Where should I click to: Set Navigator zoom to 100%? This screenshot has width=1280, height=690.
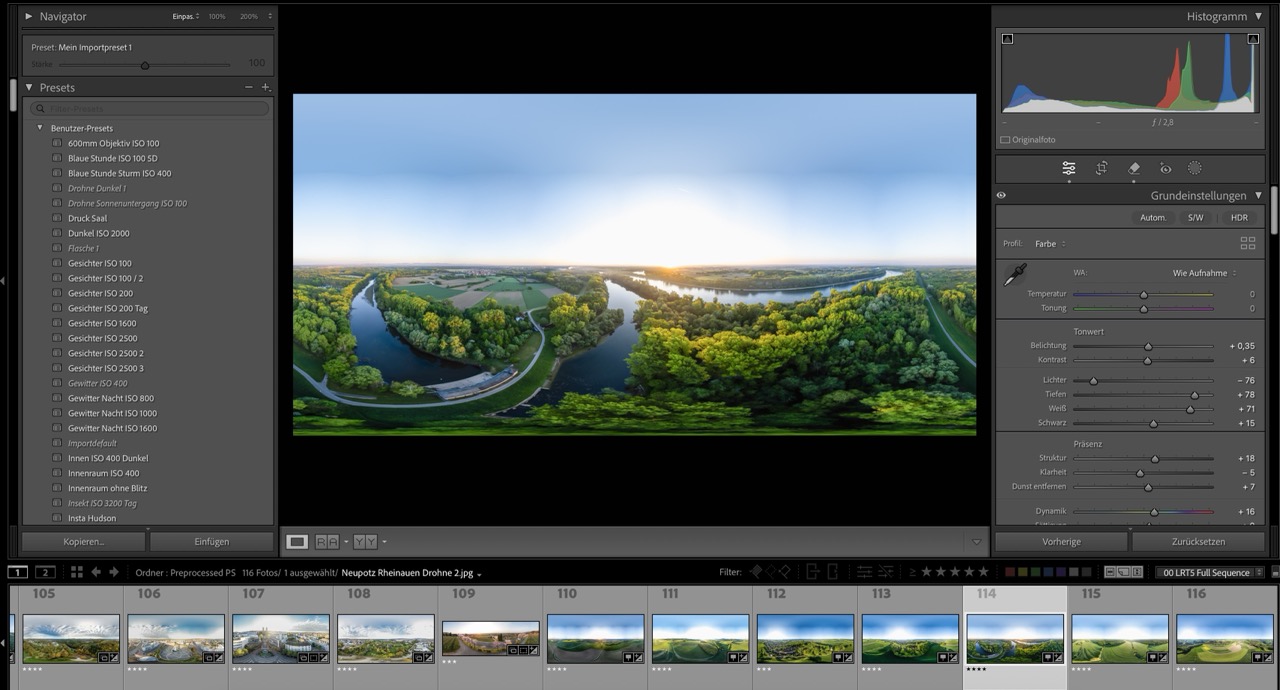[x=217, y=16]
